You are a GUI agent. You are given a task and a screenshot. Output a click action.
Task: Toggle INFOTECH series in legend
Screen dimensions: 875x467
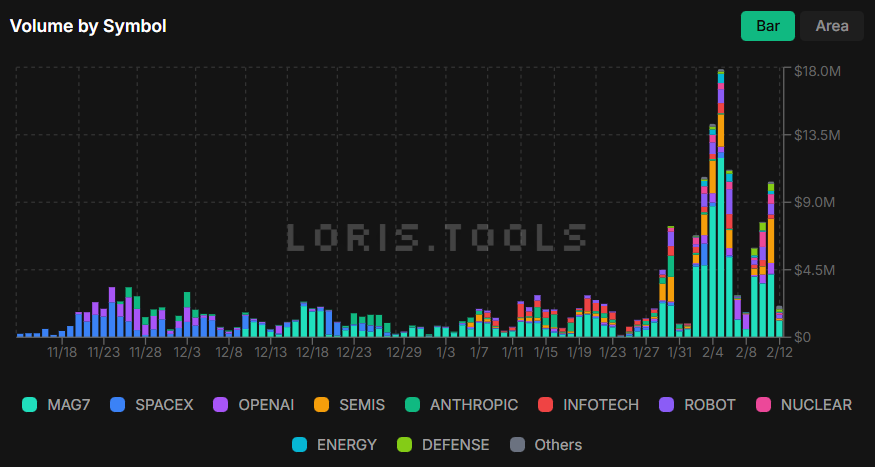(588, 405)
